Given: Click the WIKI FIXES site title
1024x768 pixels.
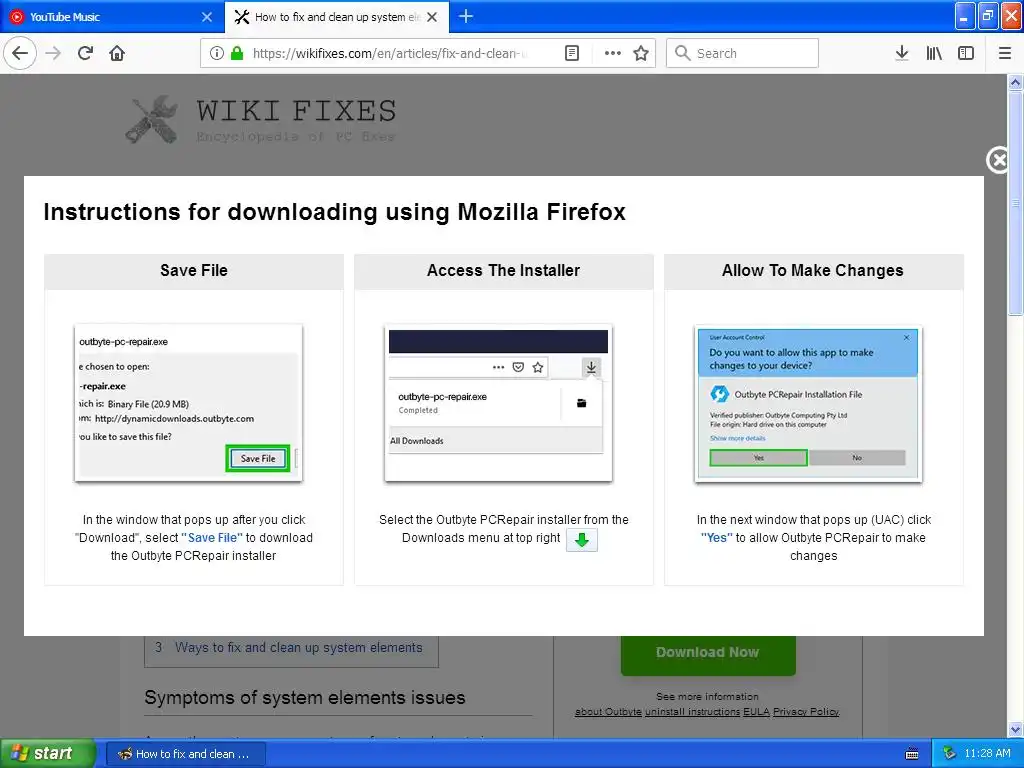Looking at the screenshot, I should tap(296, 111).
